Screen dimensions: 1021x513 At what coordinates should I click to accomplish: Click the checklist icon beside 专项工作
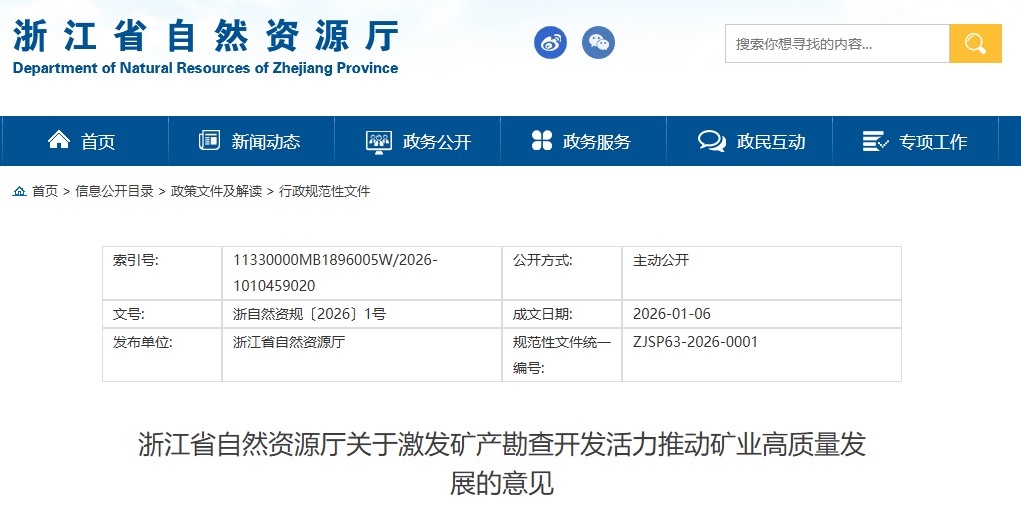pyautogui.click(x=875, y=141)
